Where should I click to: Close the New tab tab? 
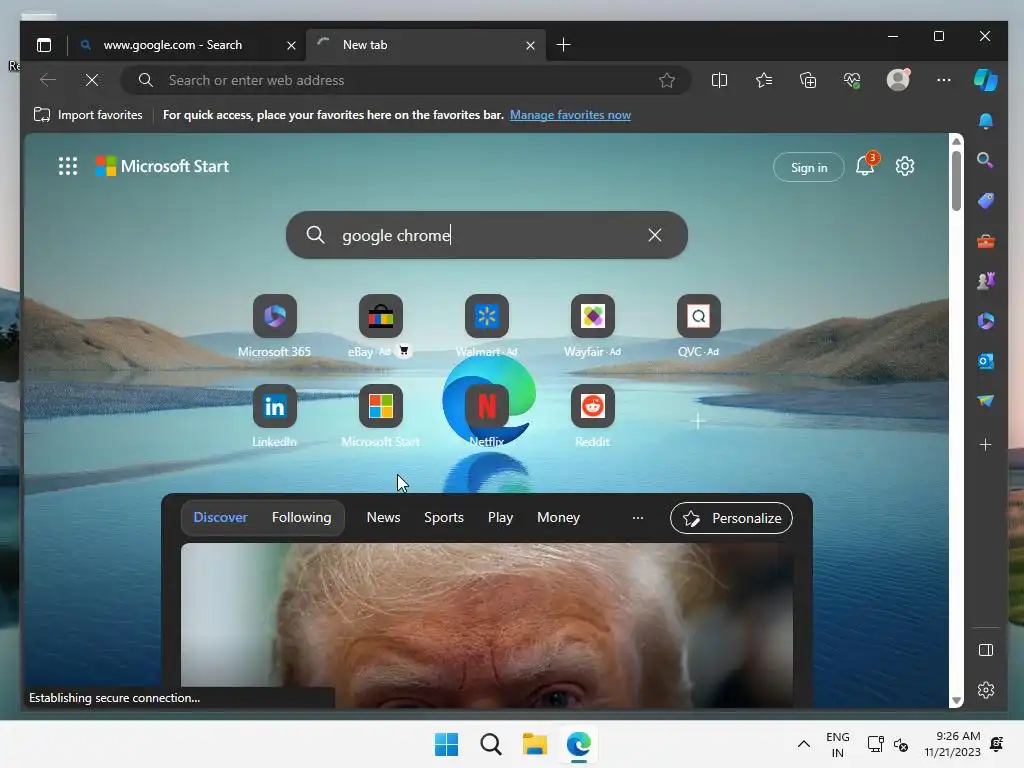530,46
